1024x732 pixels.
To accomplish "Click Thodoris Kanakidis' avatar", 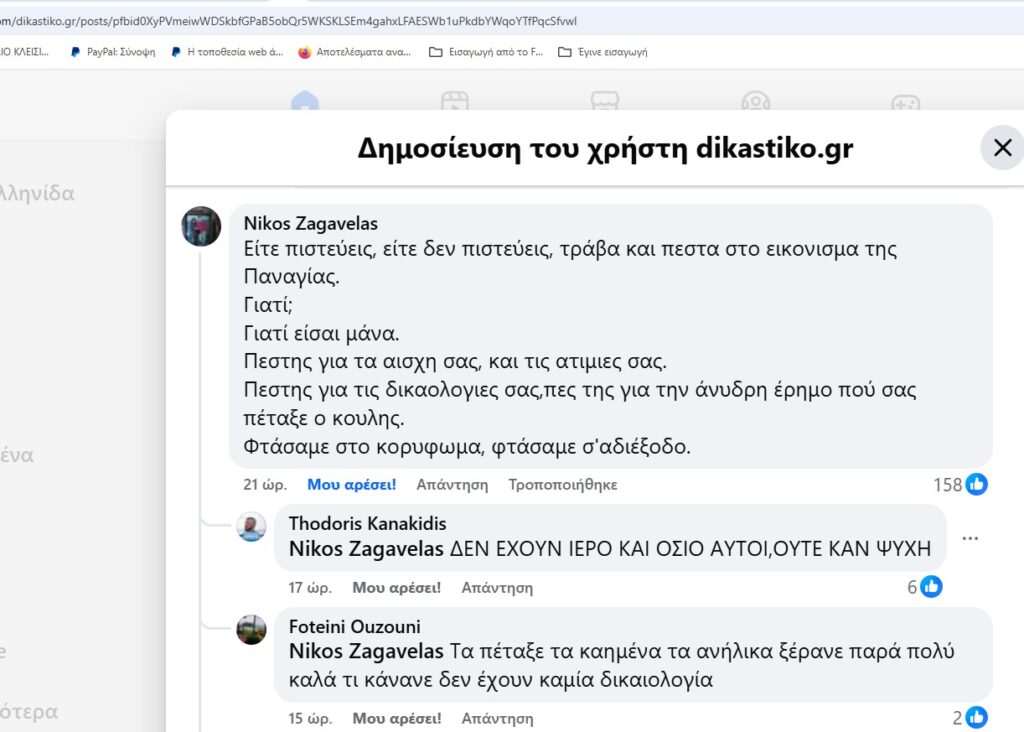I will tap(252, 527).
